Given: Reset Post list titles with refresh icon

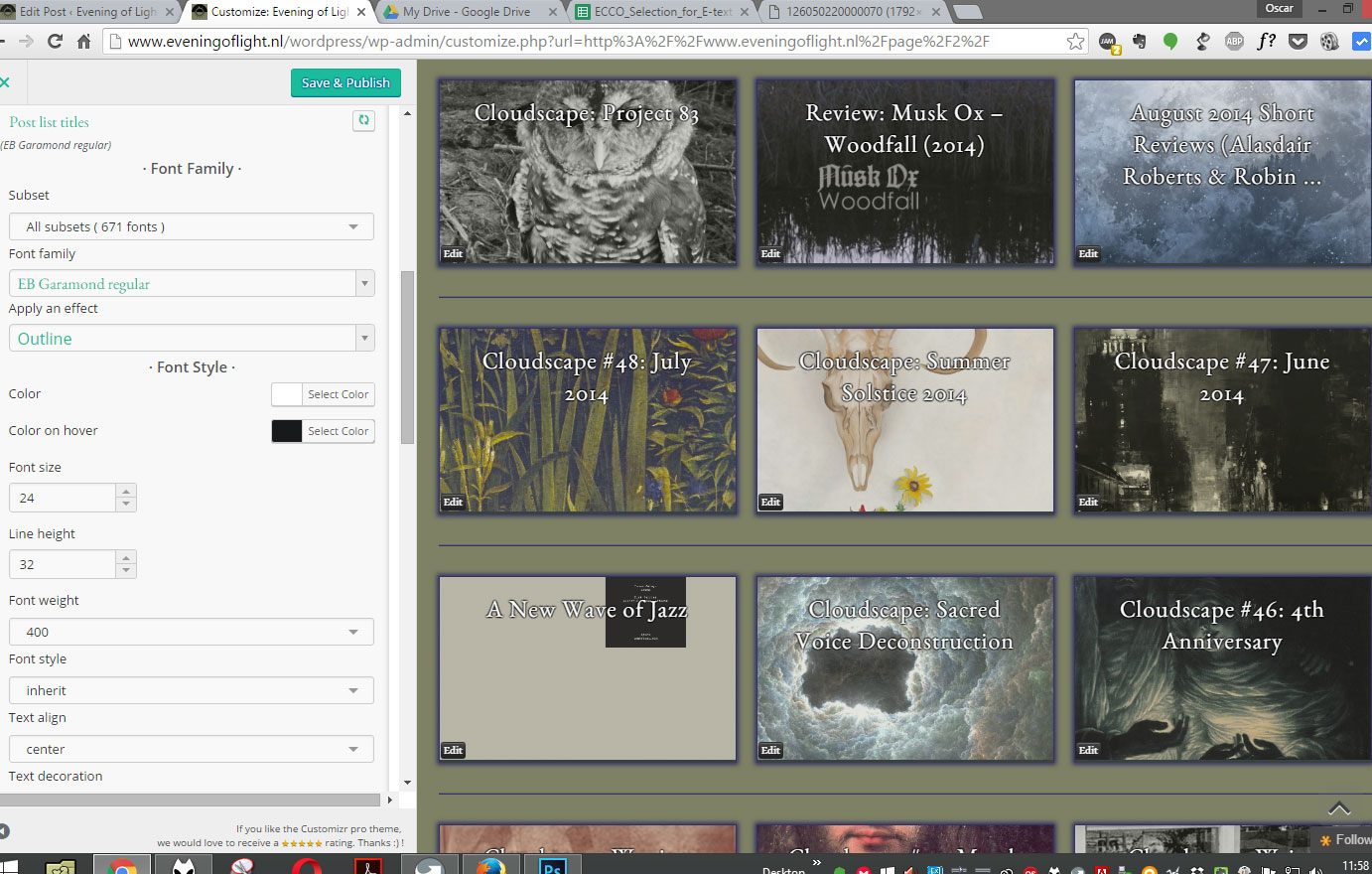Looking at the screenshot, I should (364, 120).
